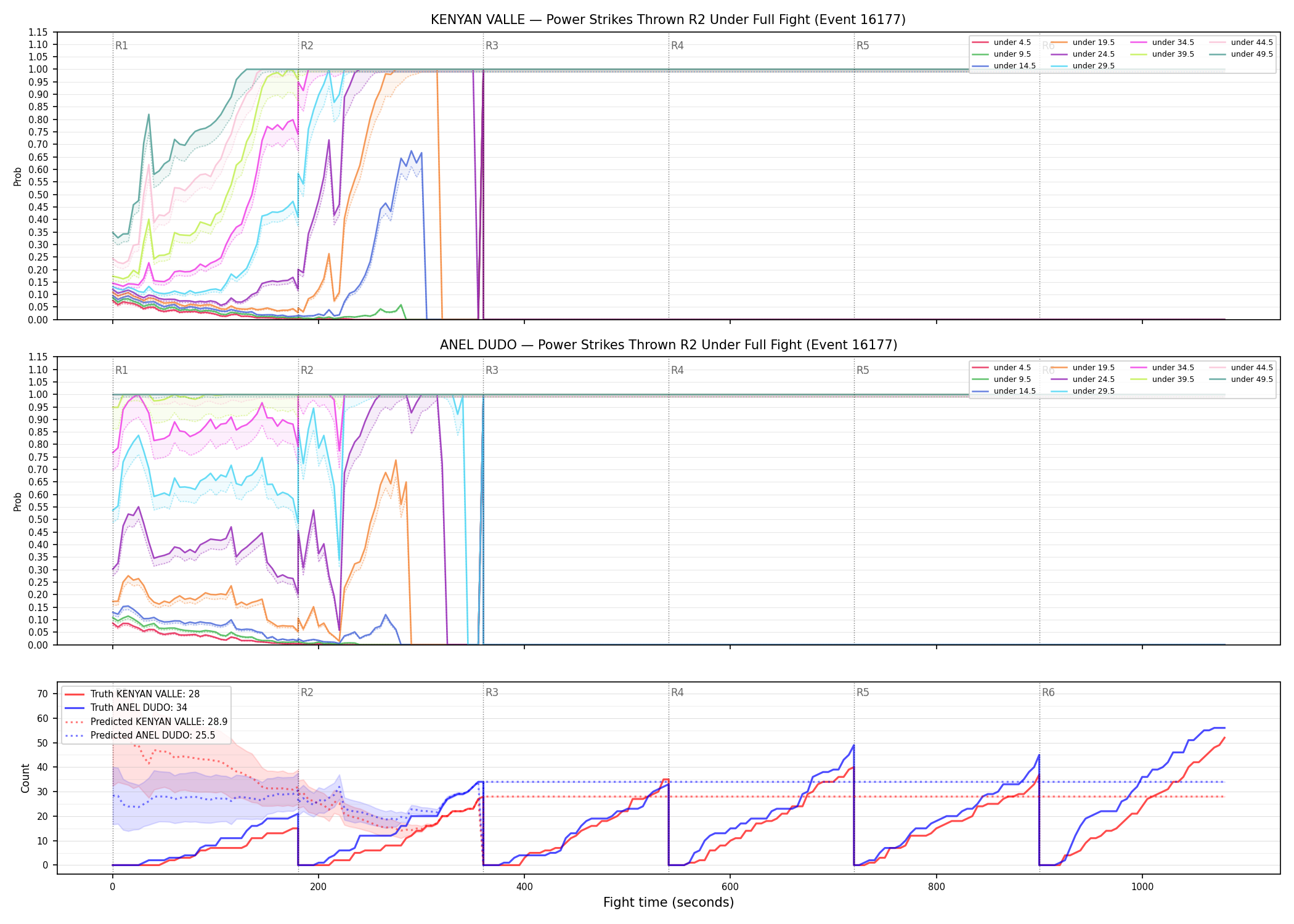Select 'under 34.5' in KENYAN VALLE legend

(x=1162, y=43)
